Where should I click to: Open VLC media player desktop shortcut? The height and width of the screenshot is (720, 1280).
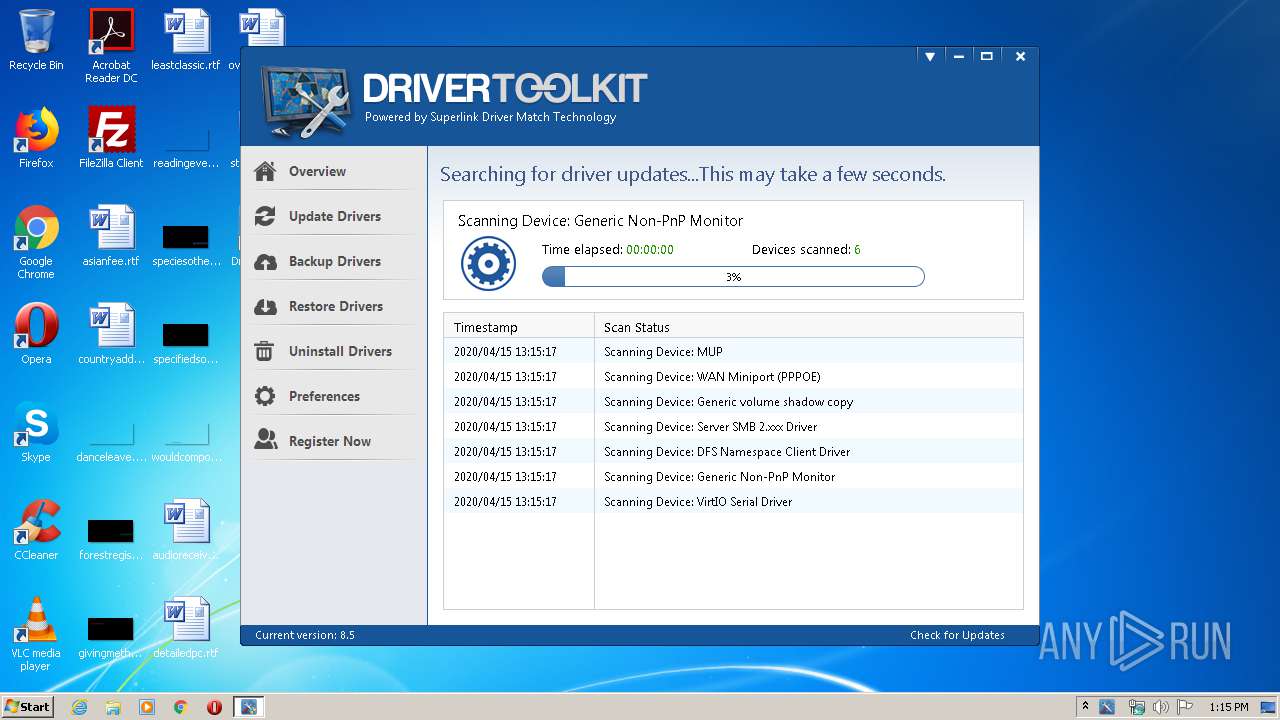coord(36,634)
